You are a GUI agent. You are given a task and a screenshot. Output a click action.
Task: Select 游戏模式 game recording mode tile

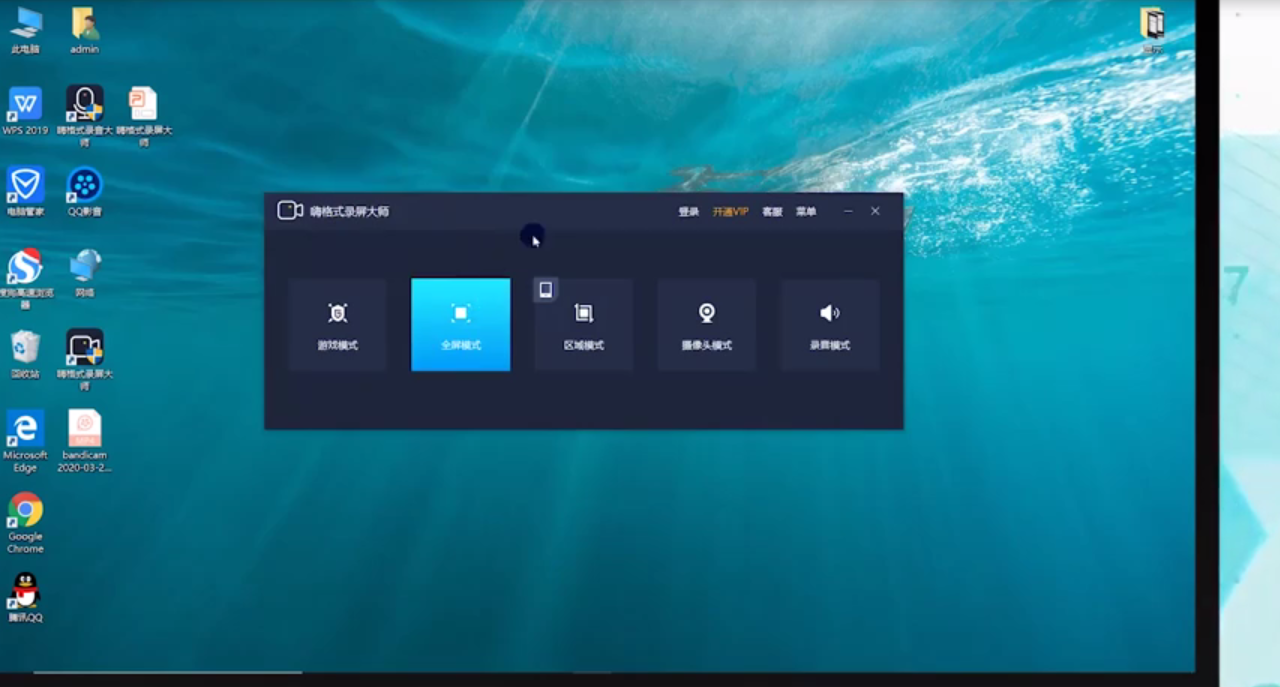338,325
